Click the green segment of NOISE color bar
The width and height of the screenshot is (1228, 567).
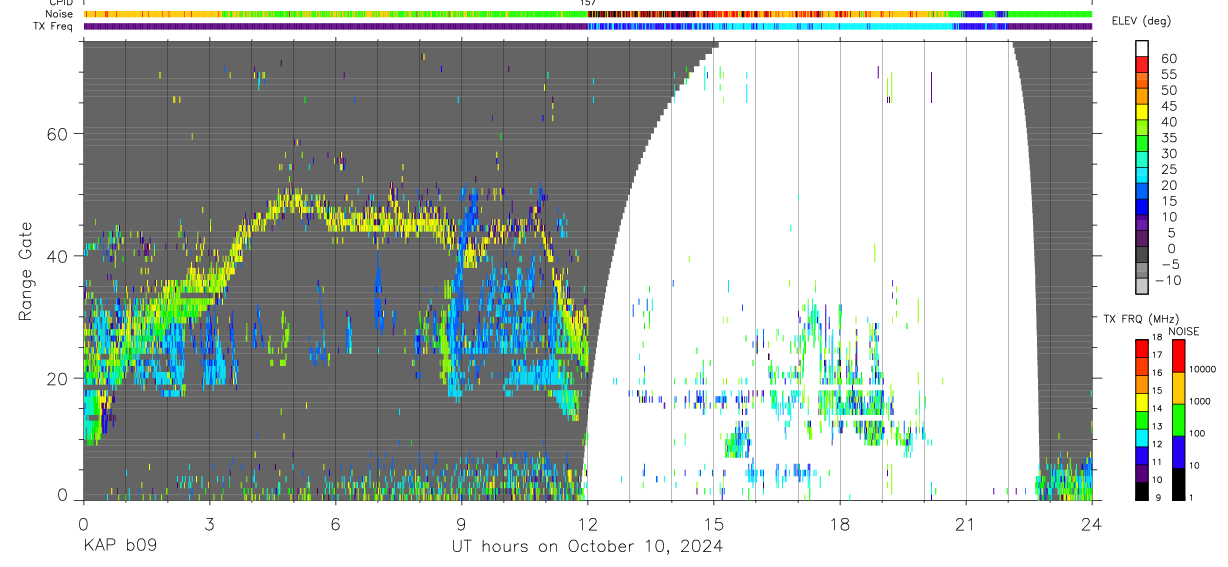pyautogui.click(x=1179, y=419)
